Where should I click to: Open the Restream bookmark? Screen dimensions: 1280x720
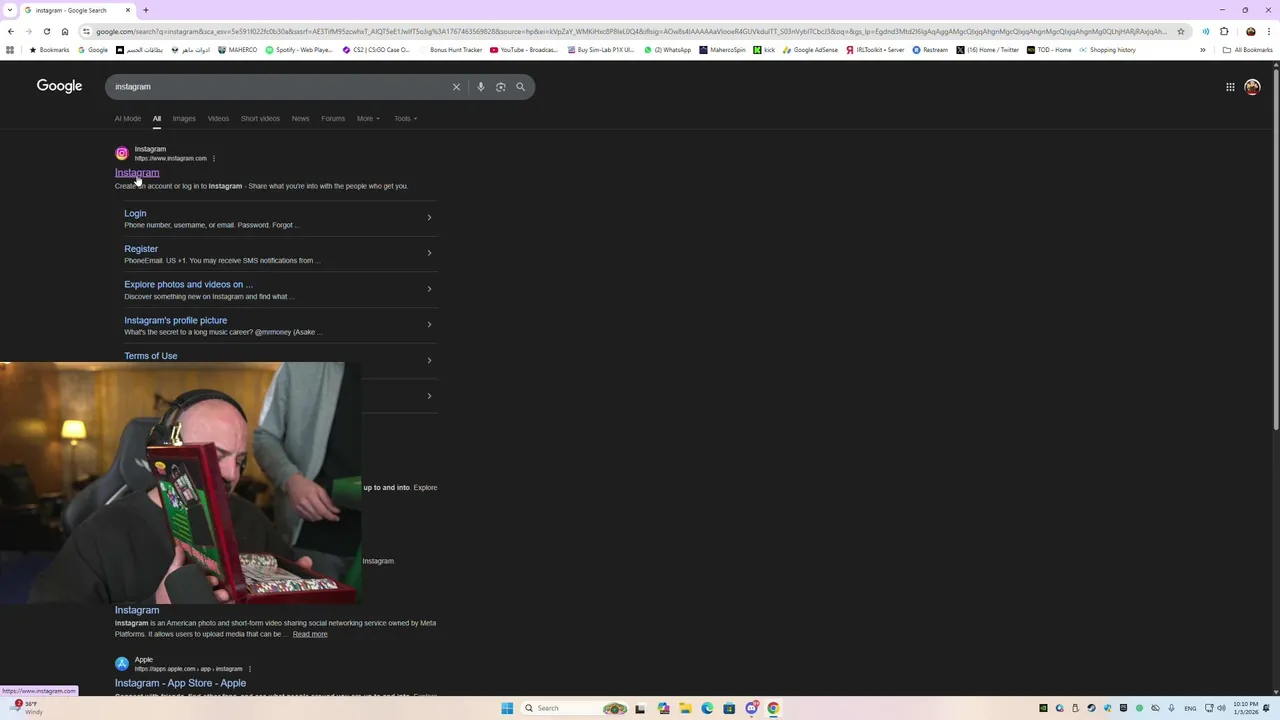[930, 50]
